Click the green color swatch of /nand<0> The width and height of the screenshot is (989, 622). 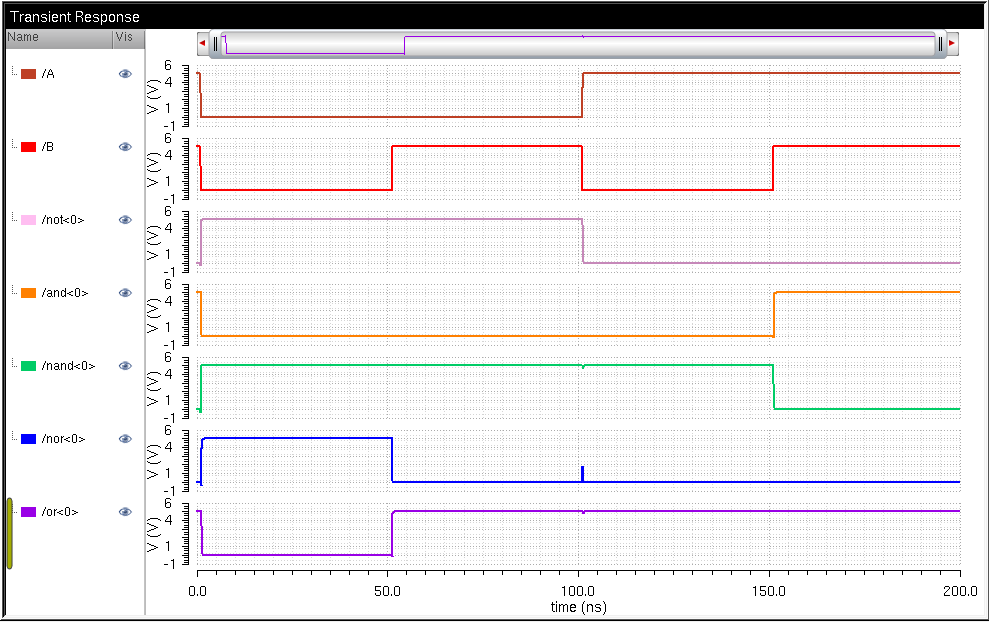pos(29,366)
